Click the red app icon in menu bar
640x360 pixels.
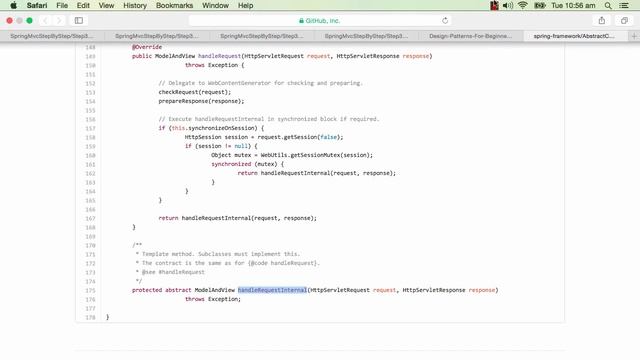[x=494, y=6]
